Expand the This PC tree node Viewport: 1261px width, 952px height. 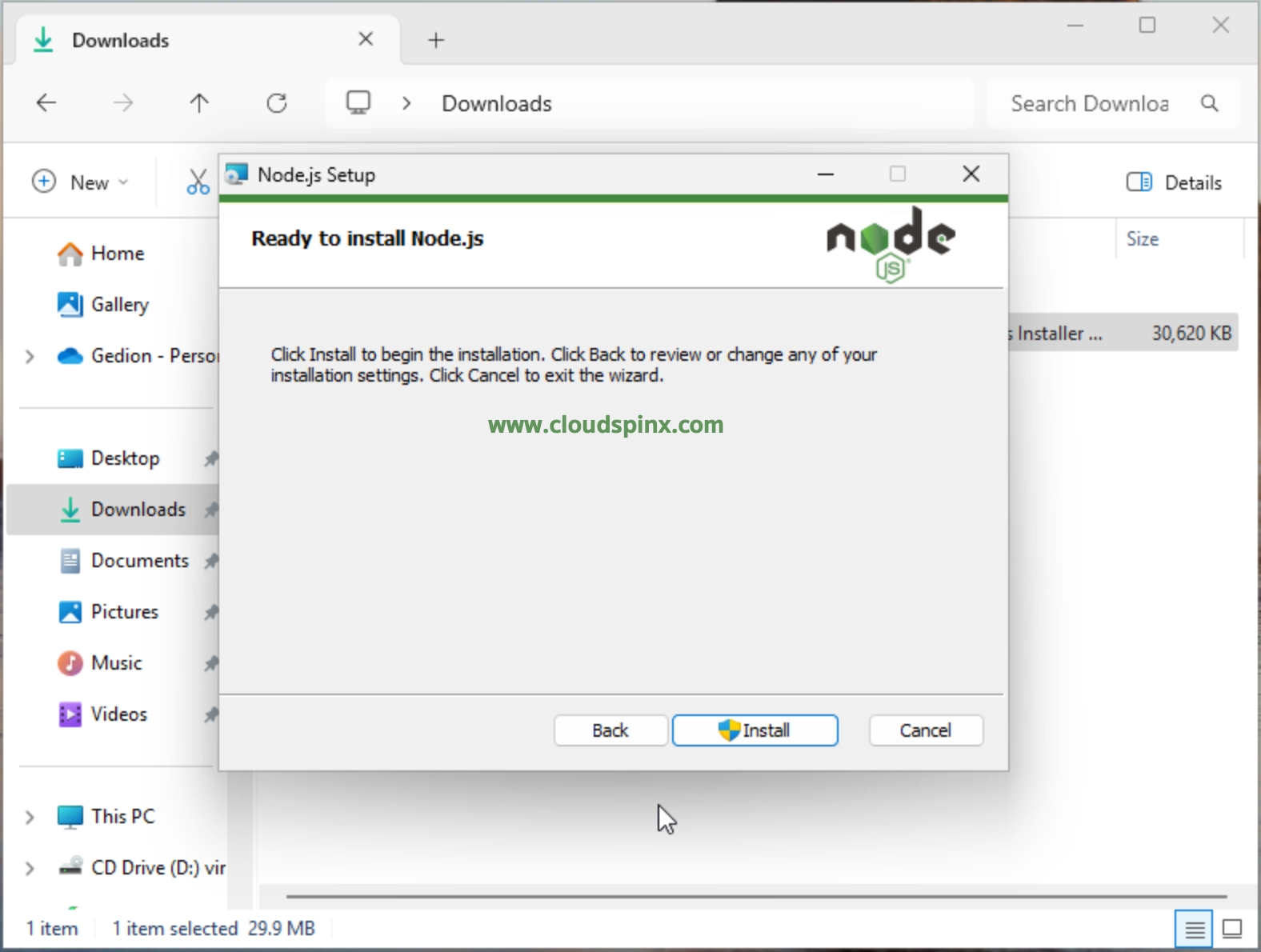click(x=30, y=817)
